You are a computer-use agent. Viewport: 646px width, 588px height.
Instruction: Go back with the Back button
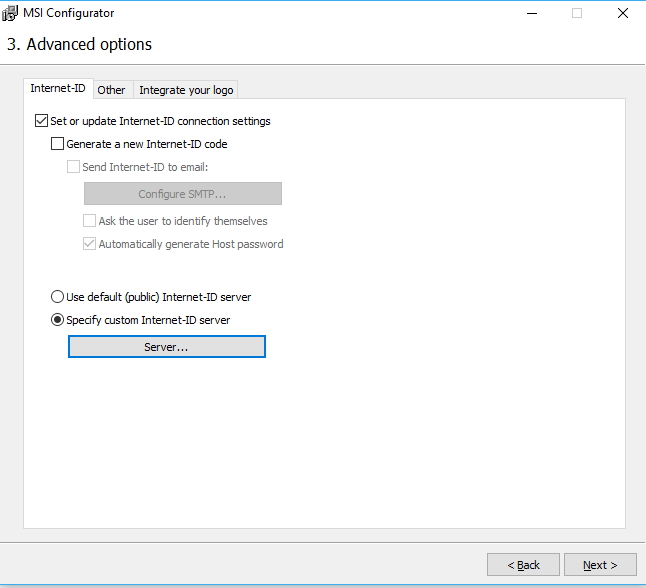click(523, 565)
